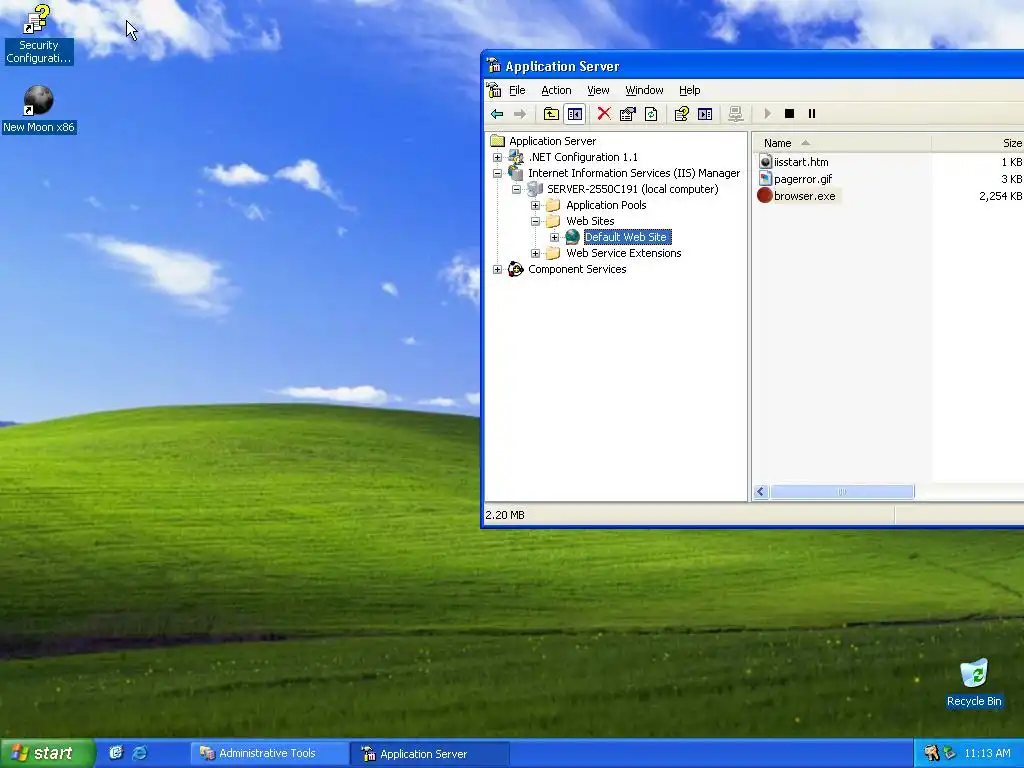Click the pagerror.gif file icon
Screen dimensions: 1024x768
click(766, 178)
